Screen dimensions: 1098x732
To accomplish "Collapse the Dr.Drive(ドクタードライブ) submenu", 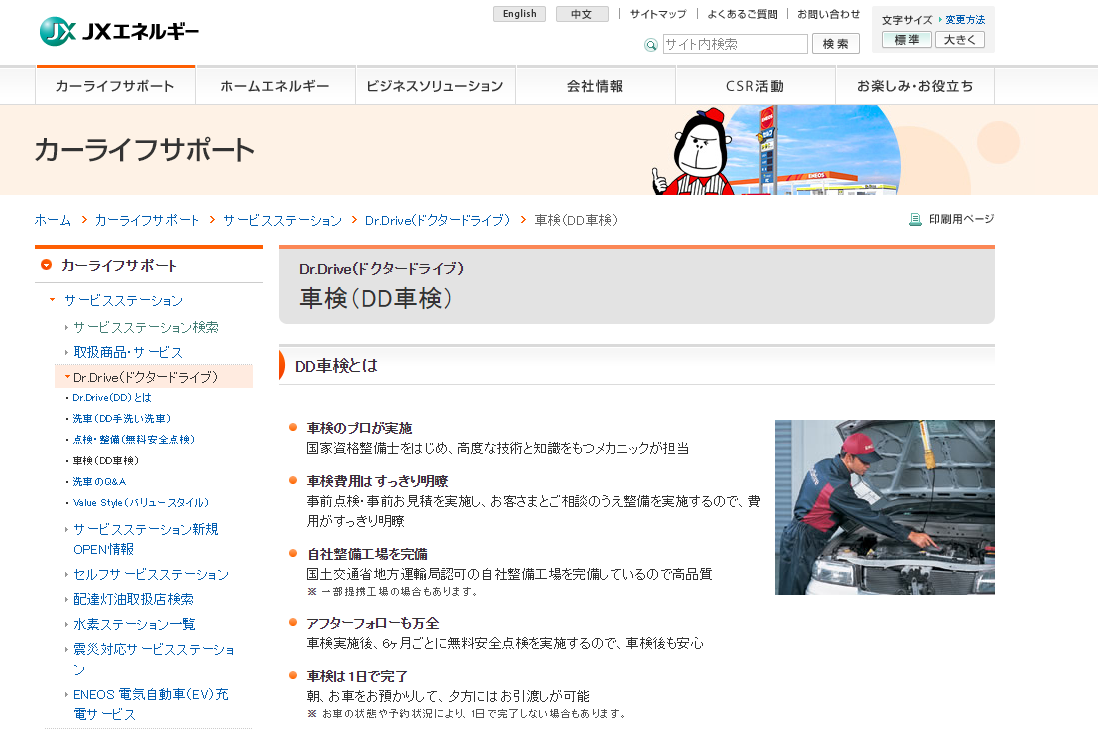I will [67, 377].
